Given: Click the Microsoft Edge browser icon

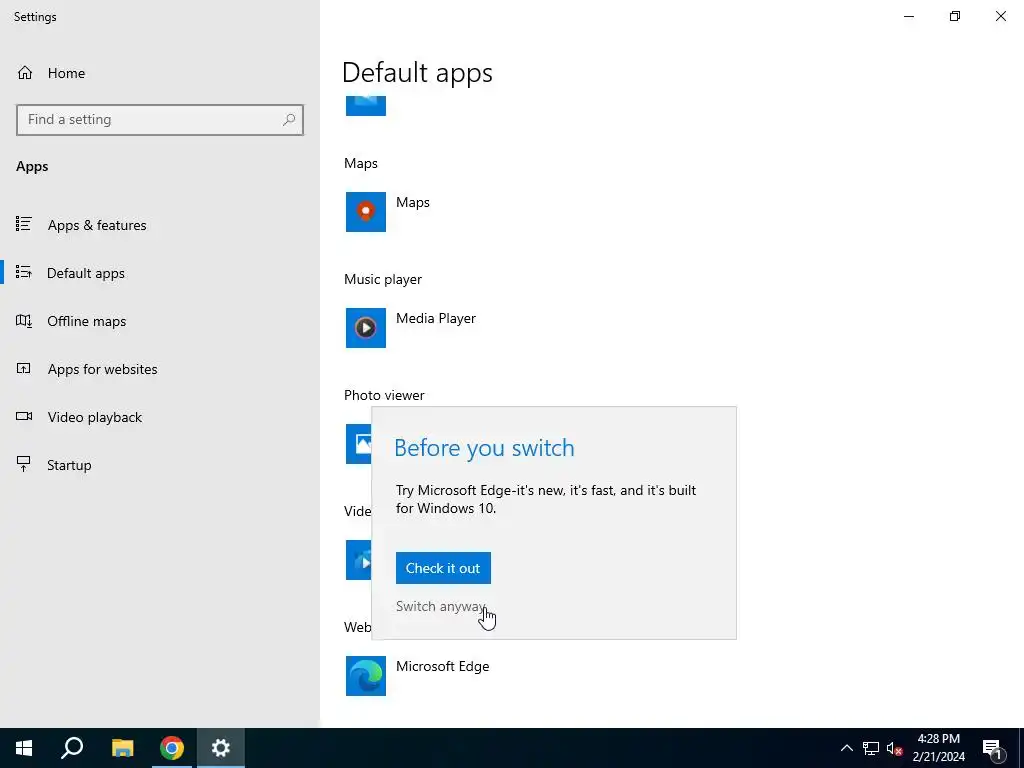Looking at the screenshot, I should (x=366, y=676).
